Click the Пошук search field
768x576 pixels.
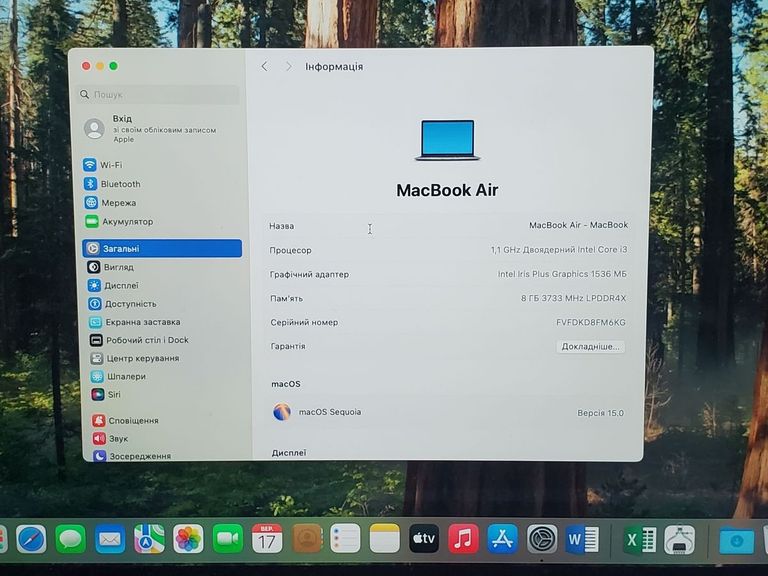[159, 94]
